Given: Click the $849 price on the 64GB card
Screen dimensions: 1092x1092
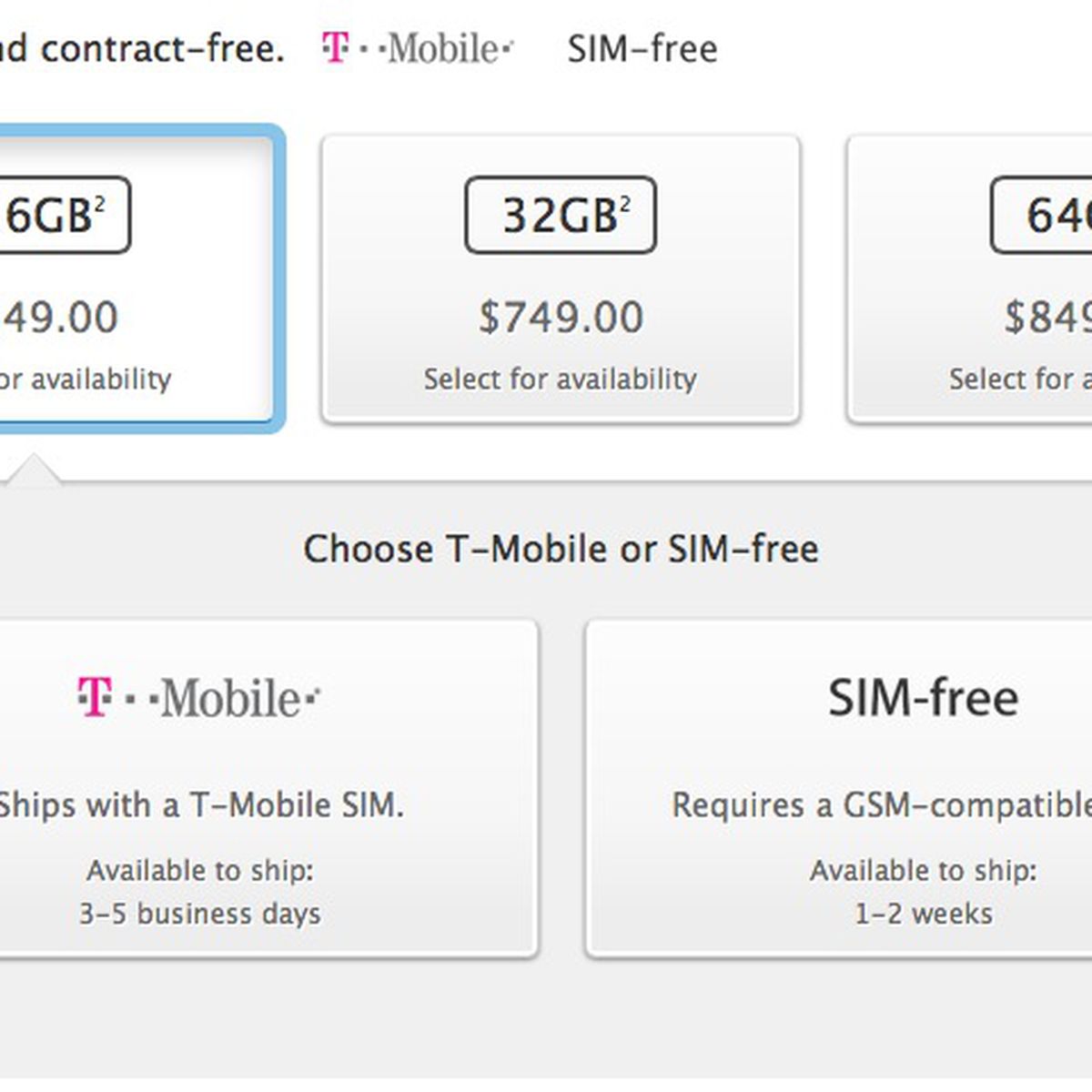Looking at the screenshot, I should tap(1048, 317).
